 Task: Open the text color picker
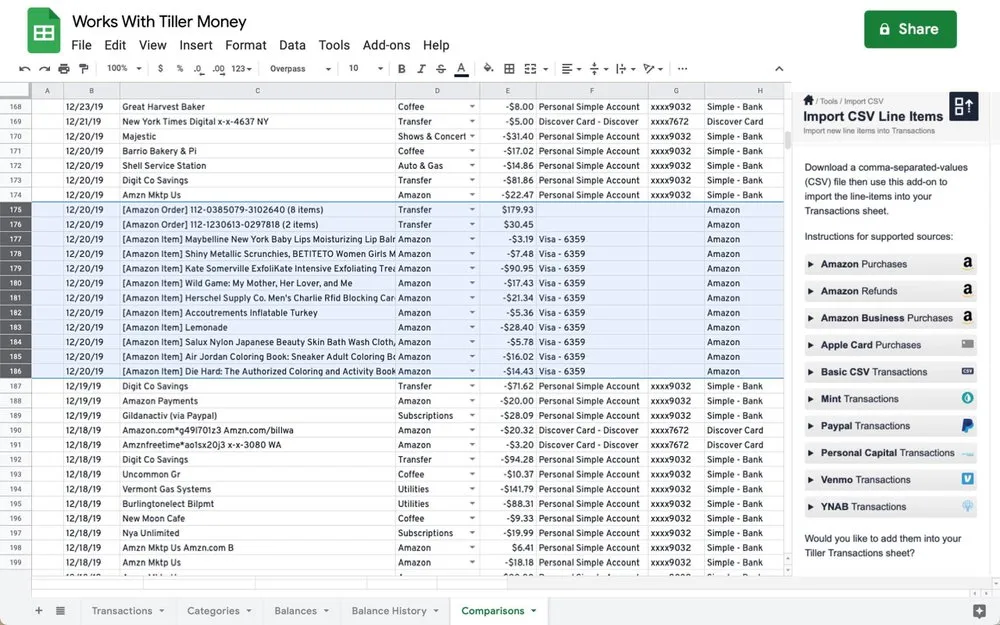coord(461,69)
